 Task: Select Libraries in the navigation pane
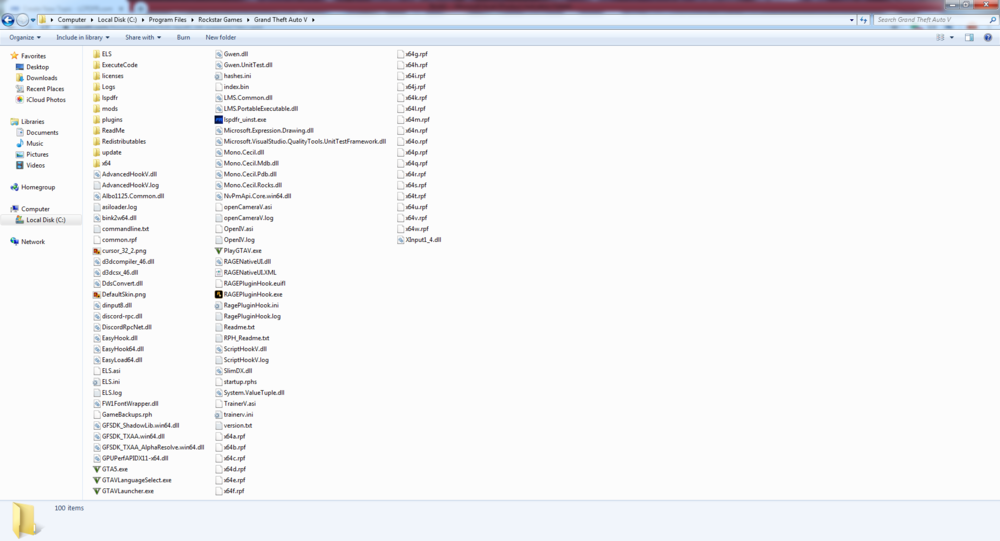coord(33,121)
